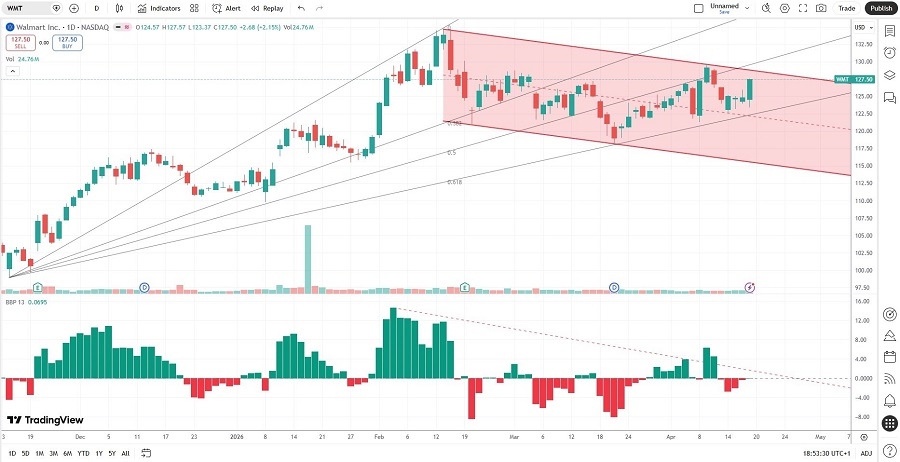The height and width of the screenshot is (462, 900).
Task: Open the USD currency dropdown
Action: click(x=864, y=27)
